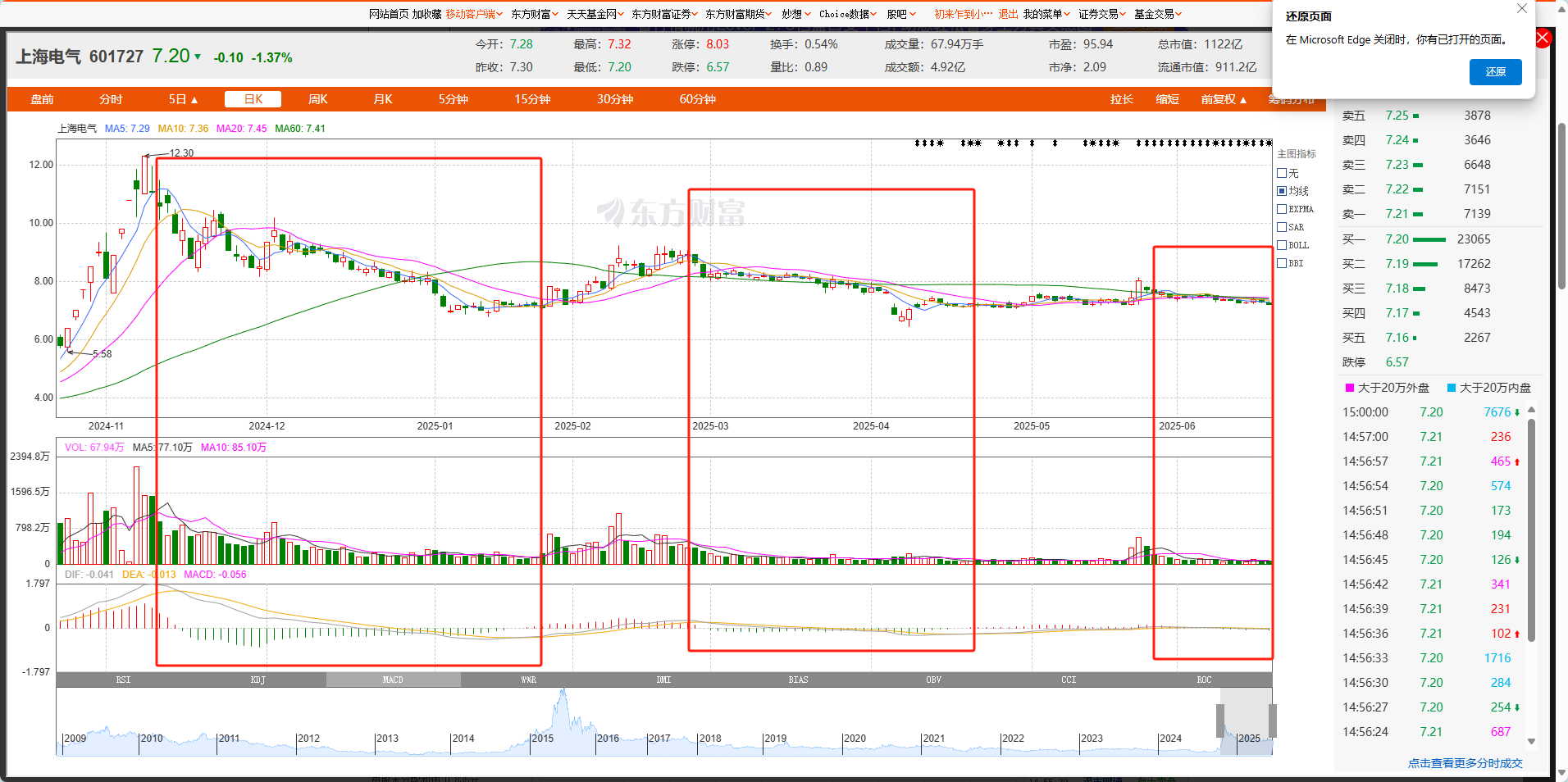Select the 60分钟 chart tab
This screenshot has height=782, width=1568.
[x=697, y=99]
